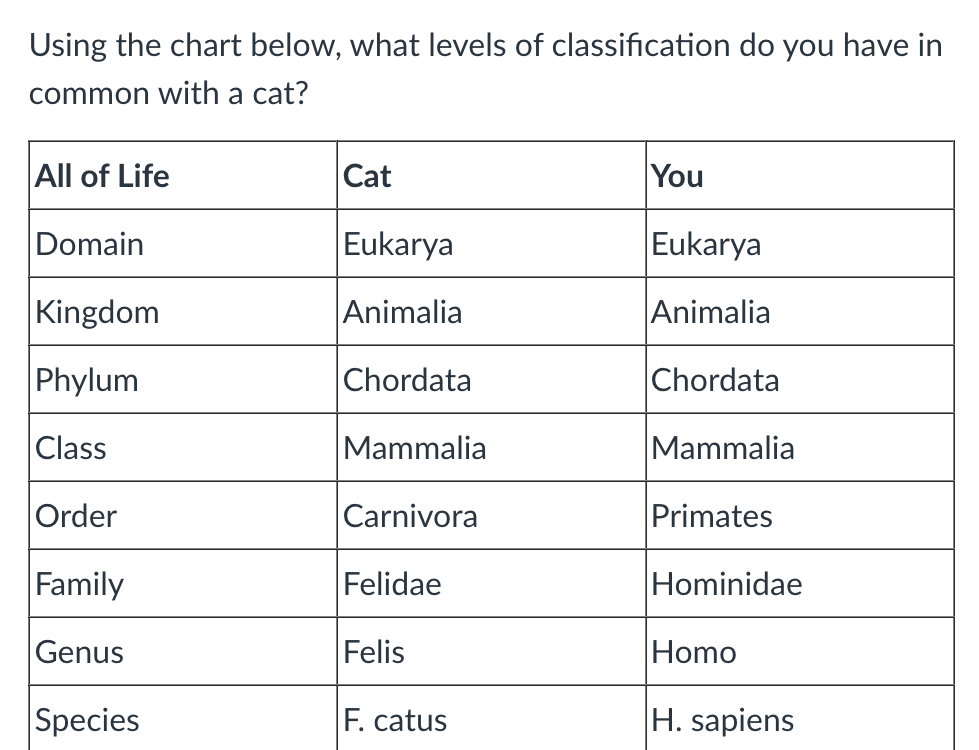This screenshot has height=750, width=979.
Task: Click the "Species" row label
Action: pos(87,721)
